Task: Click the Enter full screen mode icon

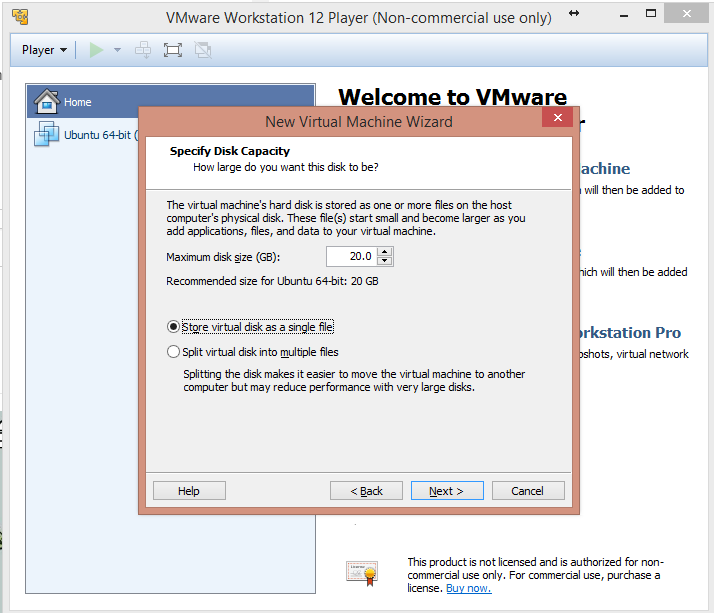Action: click(173, 50)
